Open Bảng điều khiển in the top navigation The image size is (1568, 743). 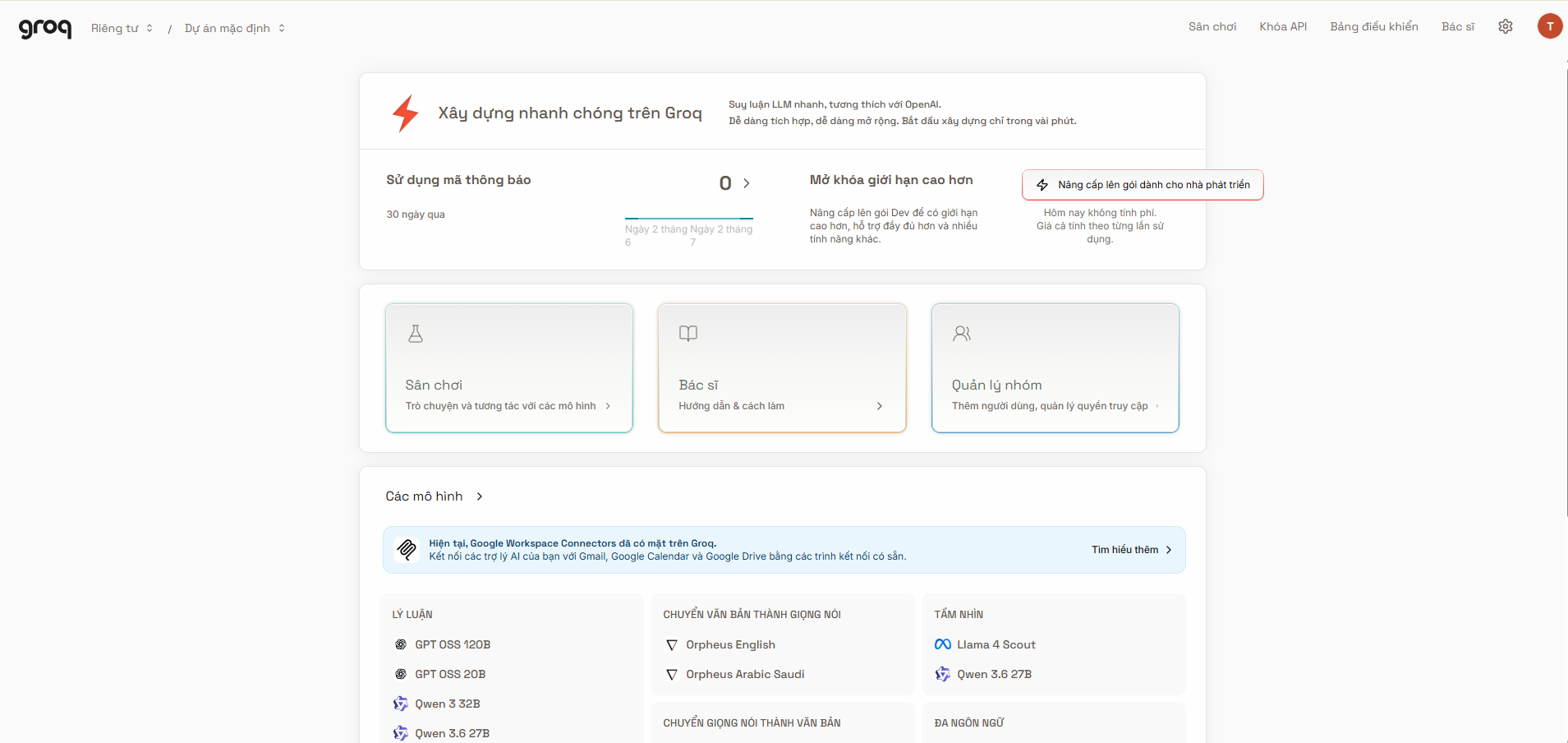click(1374, 26)
